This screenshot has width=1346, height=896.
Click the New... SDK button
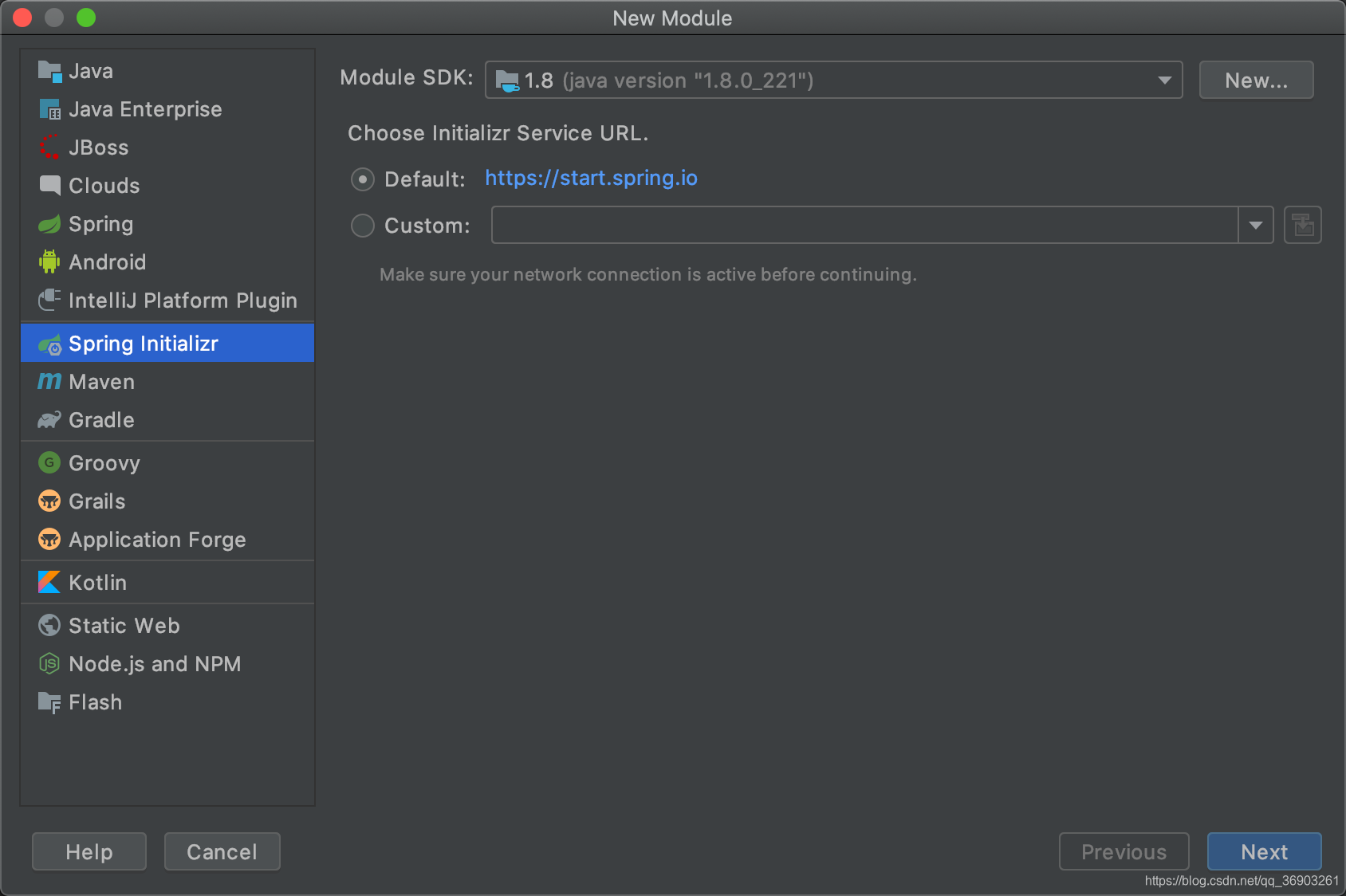click(1256, 80)
